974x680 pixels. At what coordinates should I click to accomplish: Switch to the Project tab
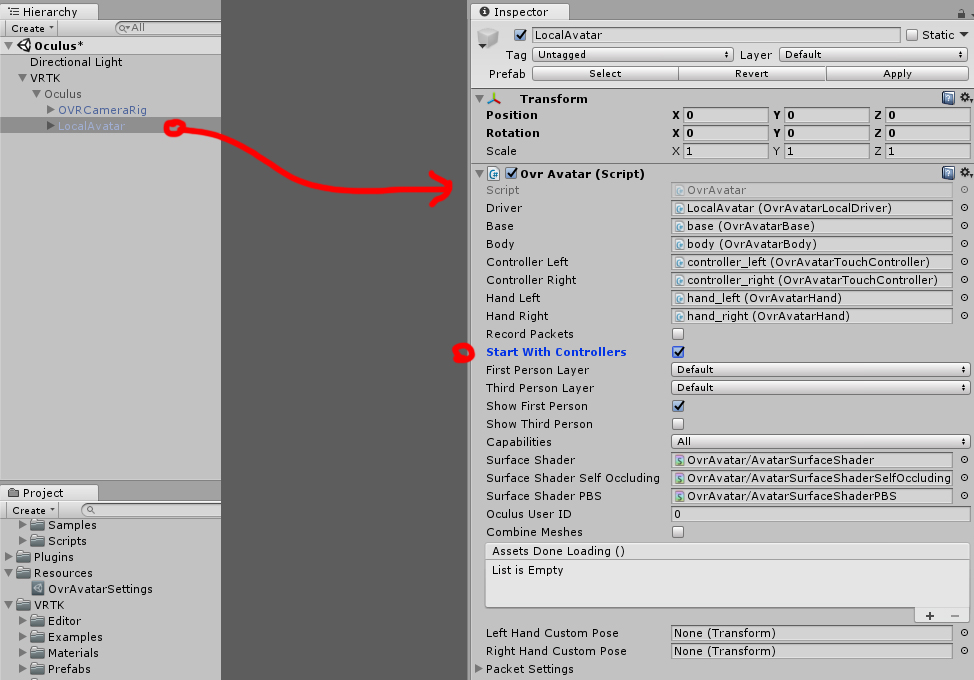point(49,493)
